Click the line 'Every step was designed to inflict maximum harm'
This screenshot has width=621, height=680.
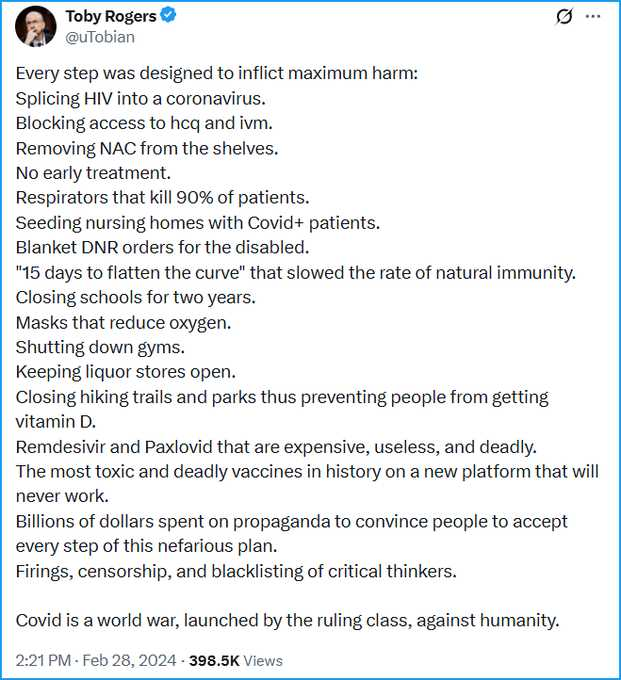(217, 73)
